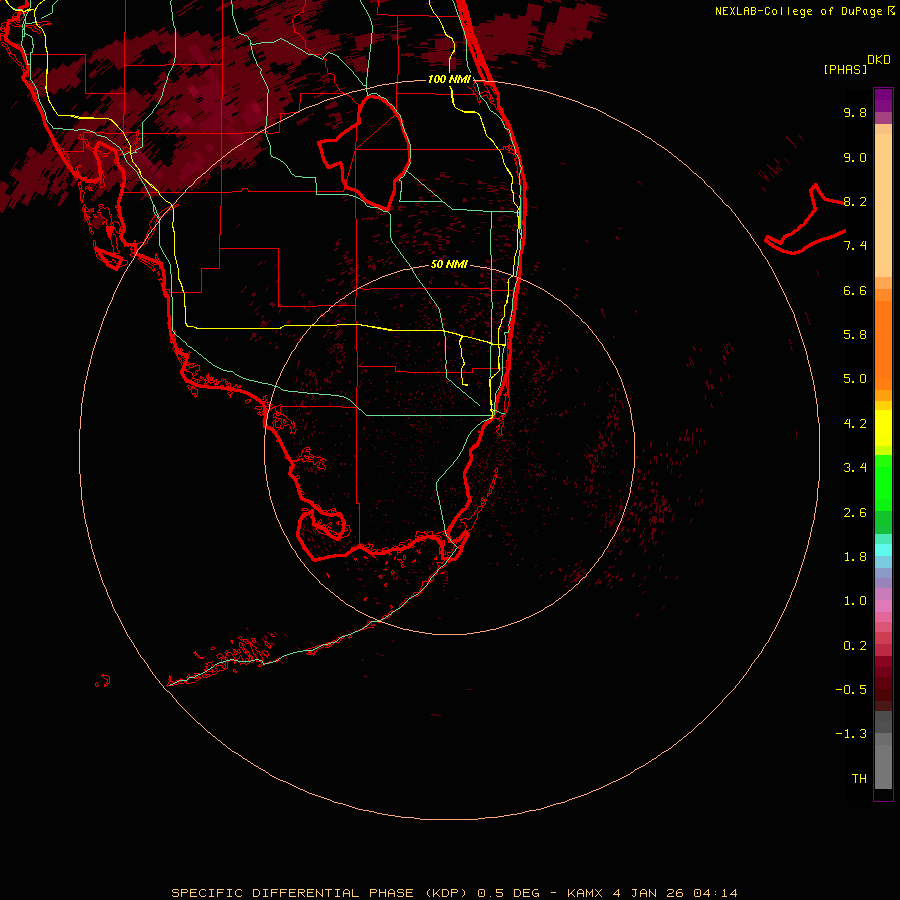Click the TH threshold label
The height and width of the screenshot is (900, 900).
click(x=859, y=779)
